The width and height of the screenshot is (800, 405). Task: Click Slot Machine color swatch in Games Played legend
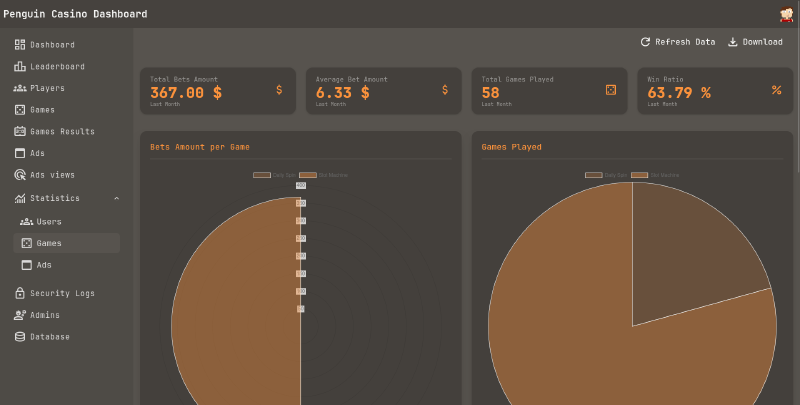(640, 175)
